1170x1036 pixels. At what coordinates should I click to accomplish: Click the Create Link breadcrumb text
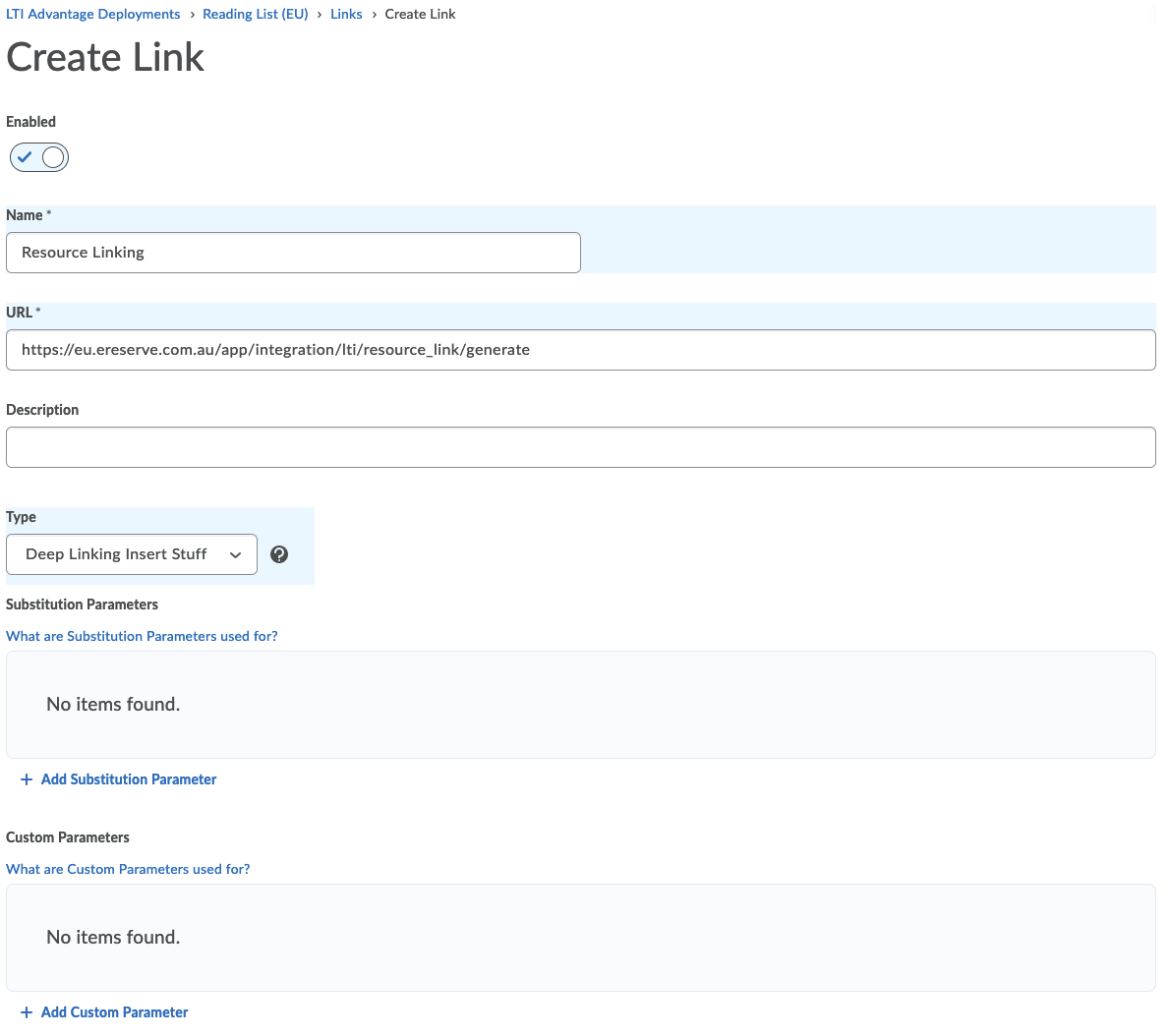tap(420, 15)
